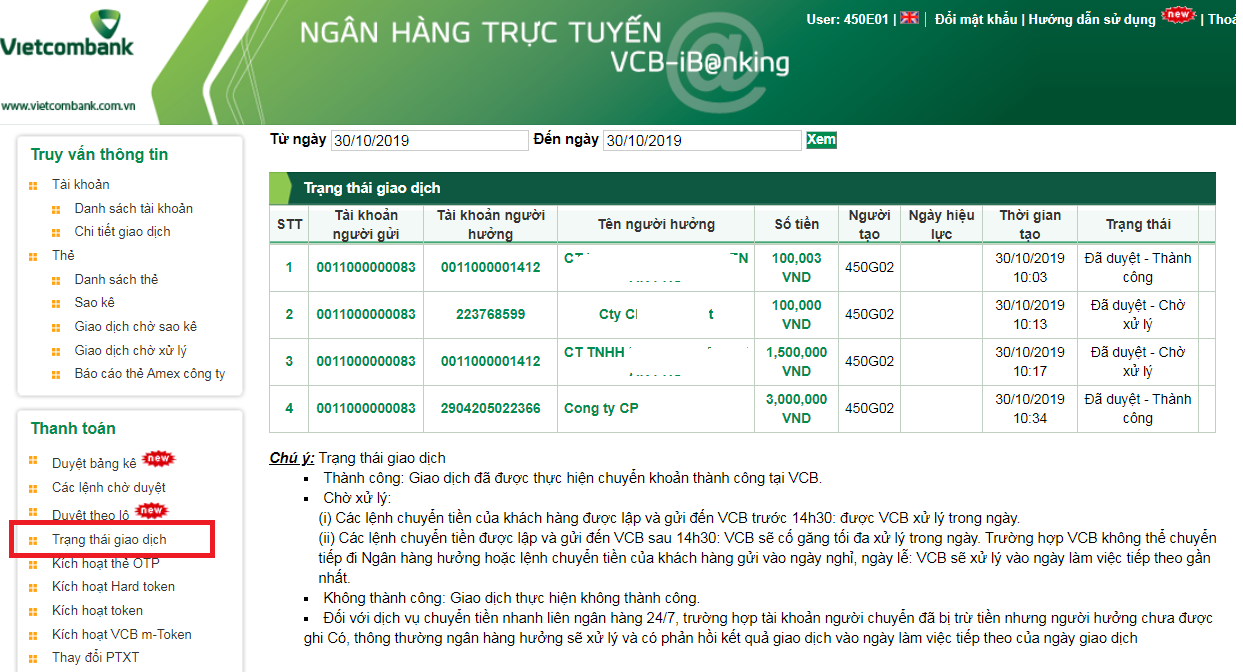Open Thay đổi PTXT

click(96, 658)
